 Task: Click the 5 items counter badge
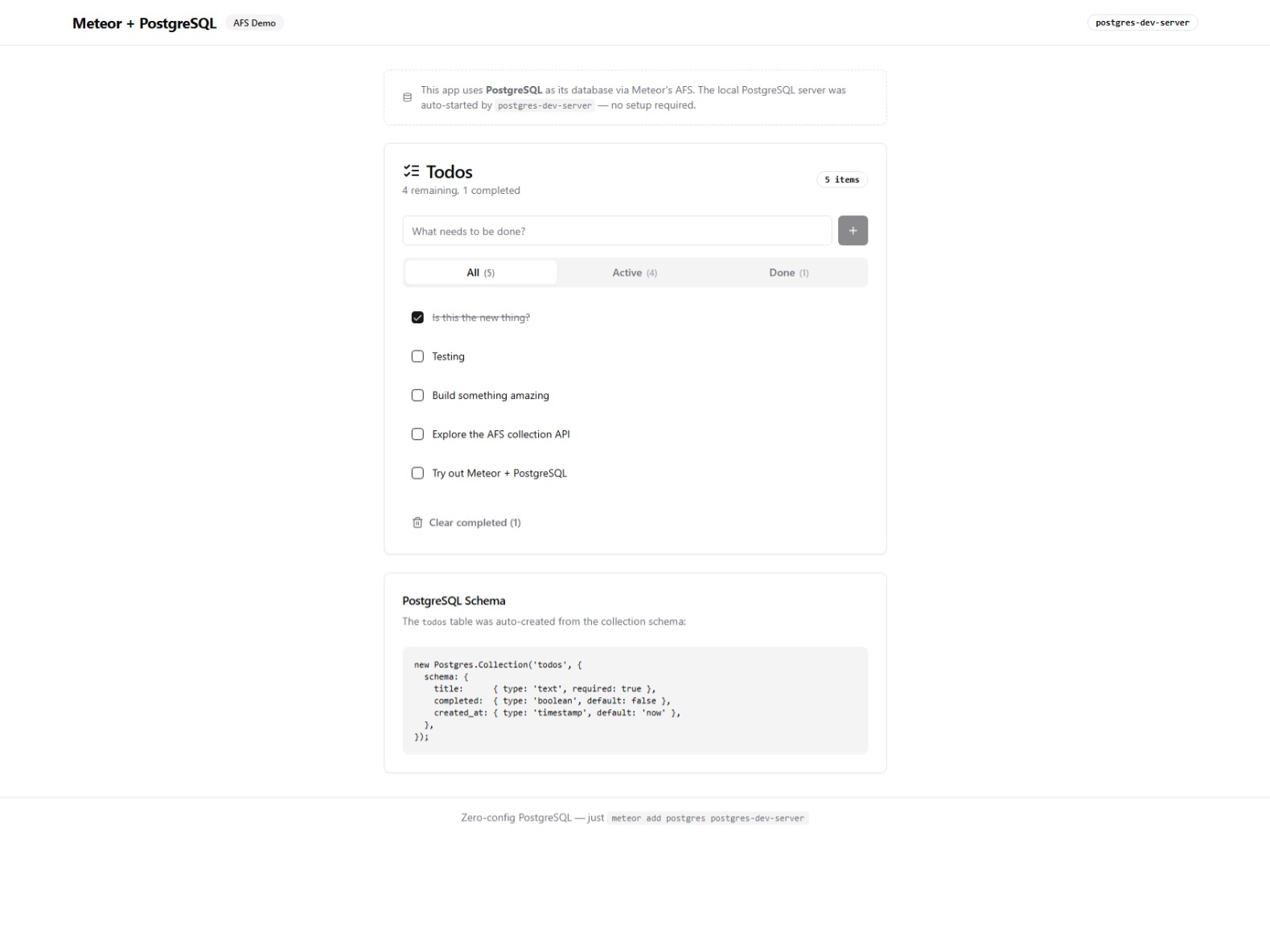tap(841, 180)
